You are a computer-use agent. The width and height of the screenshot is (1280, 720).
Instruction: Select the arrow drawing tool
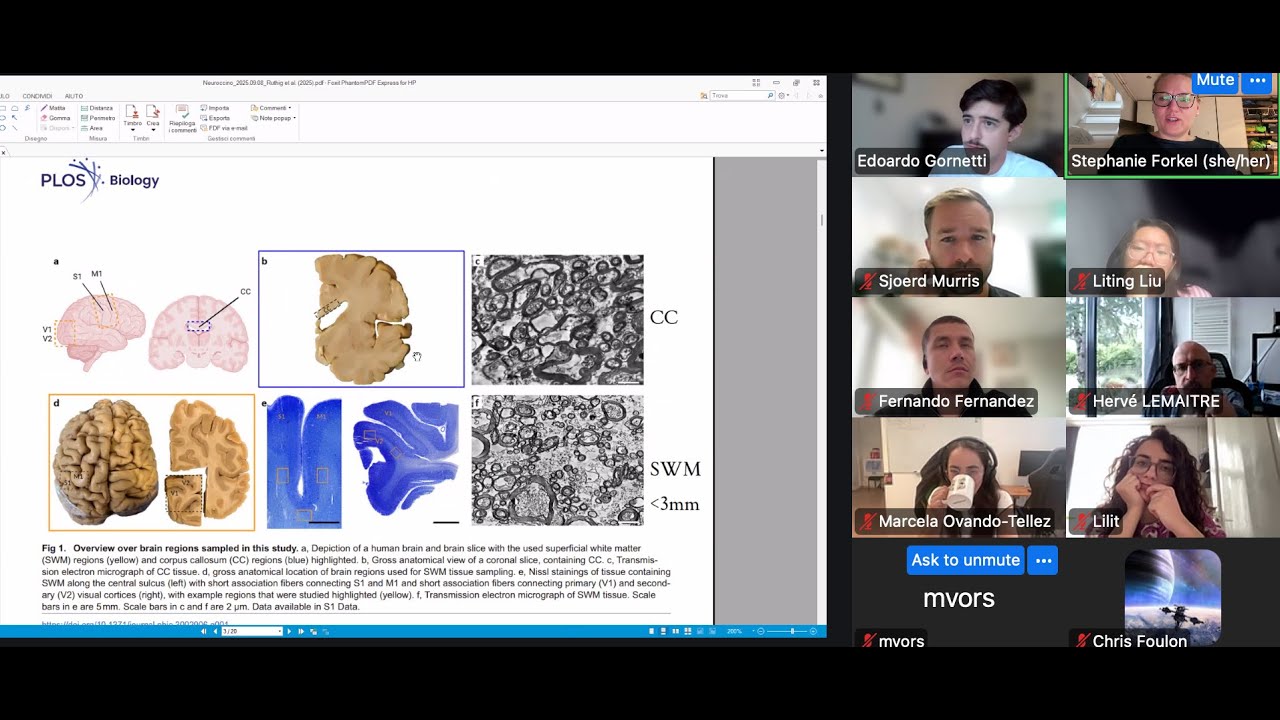(x=15, y=118)
